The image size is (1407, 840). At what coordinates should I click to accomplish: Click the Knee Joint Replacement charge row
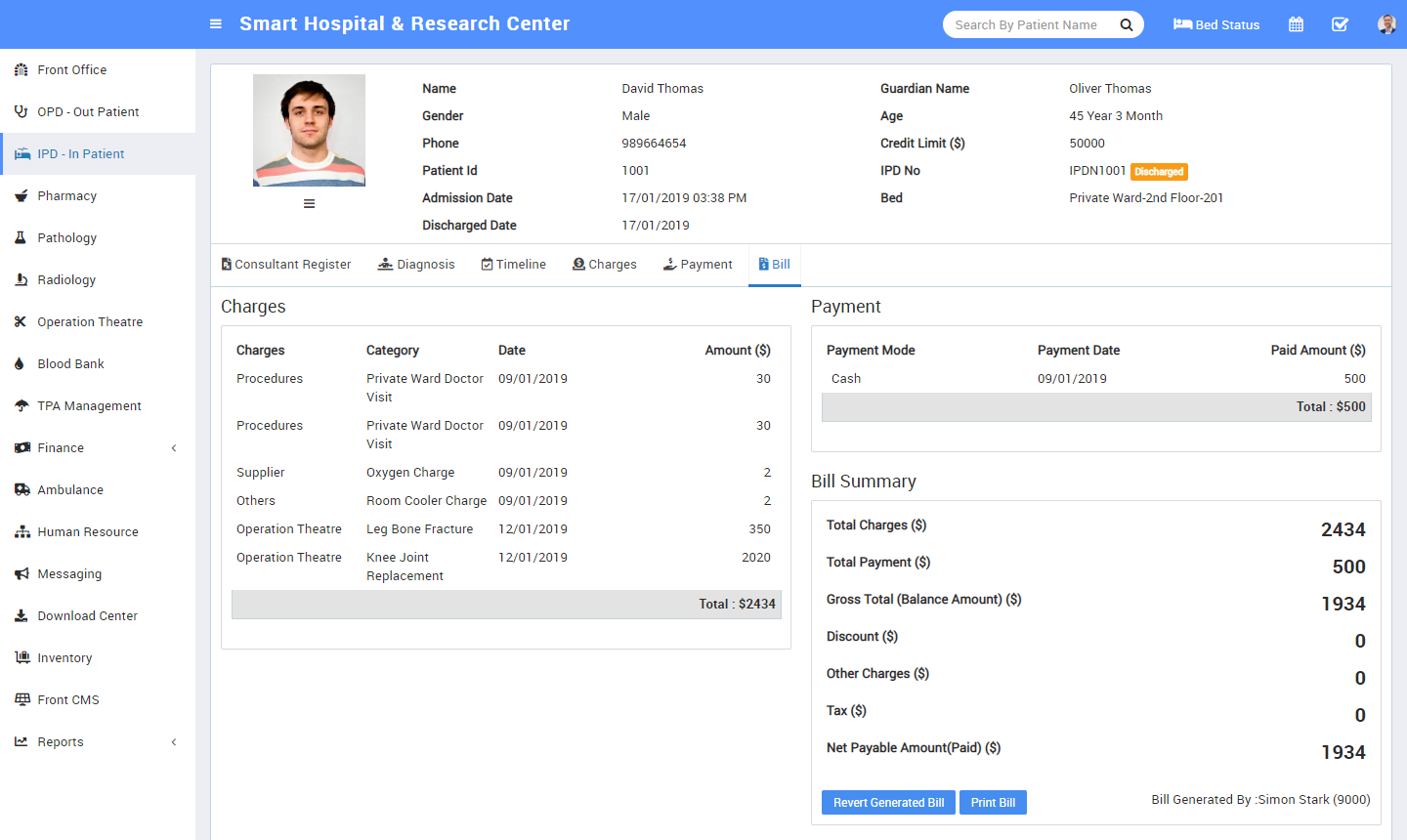coord(505,567)
